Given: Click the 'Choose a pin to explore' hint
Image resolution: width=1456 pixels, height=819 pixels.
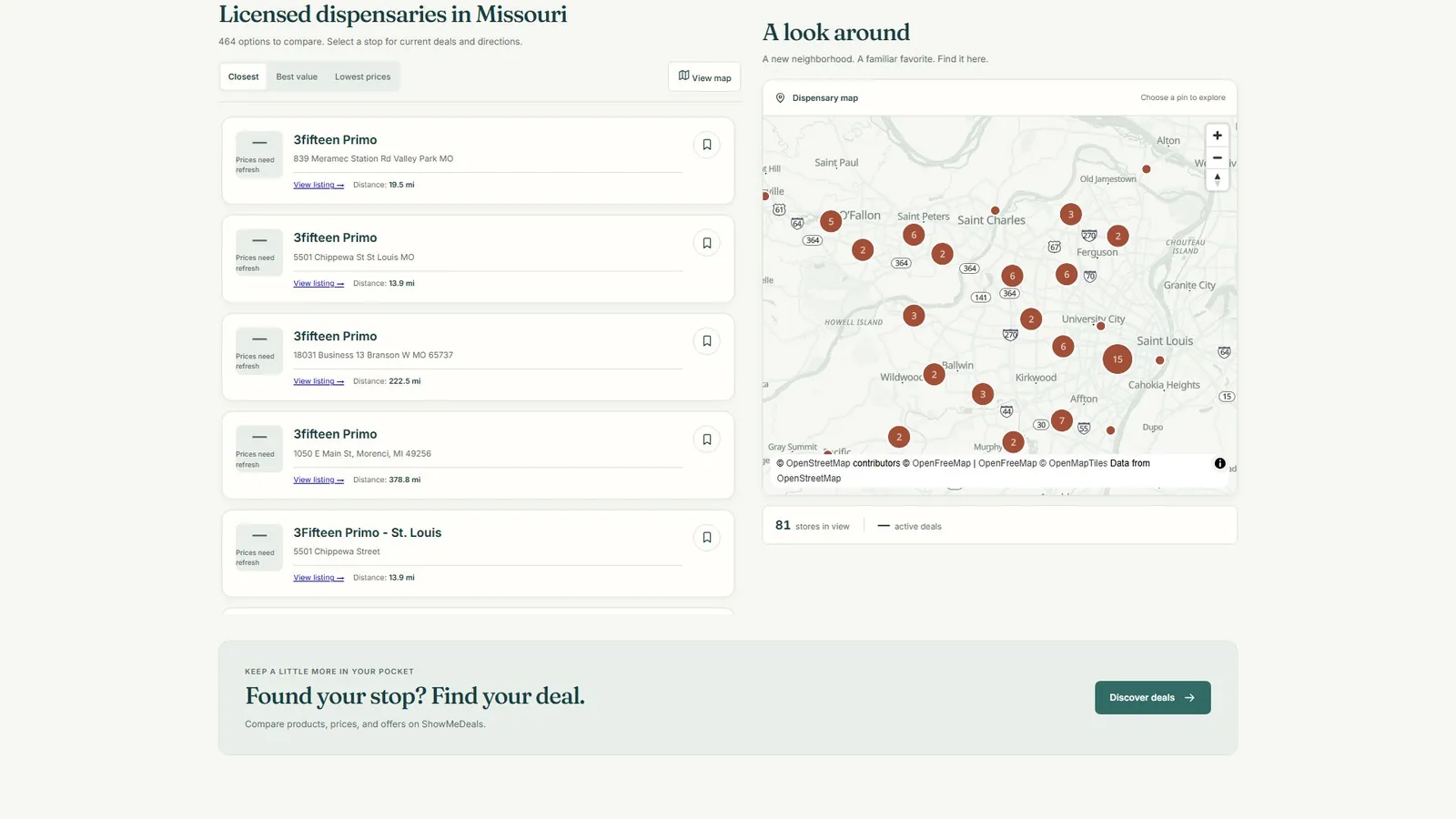Looking at the screenshot, I should click(x=1183, y=97).
